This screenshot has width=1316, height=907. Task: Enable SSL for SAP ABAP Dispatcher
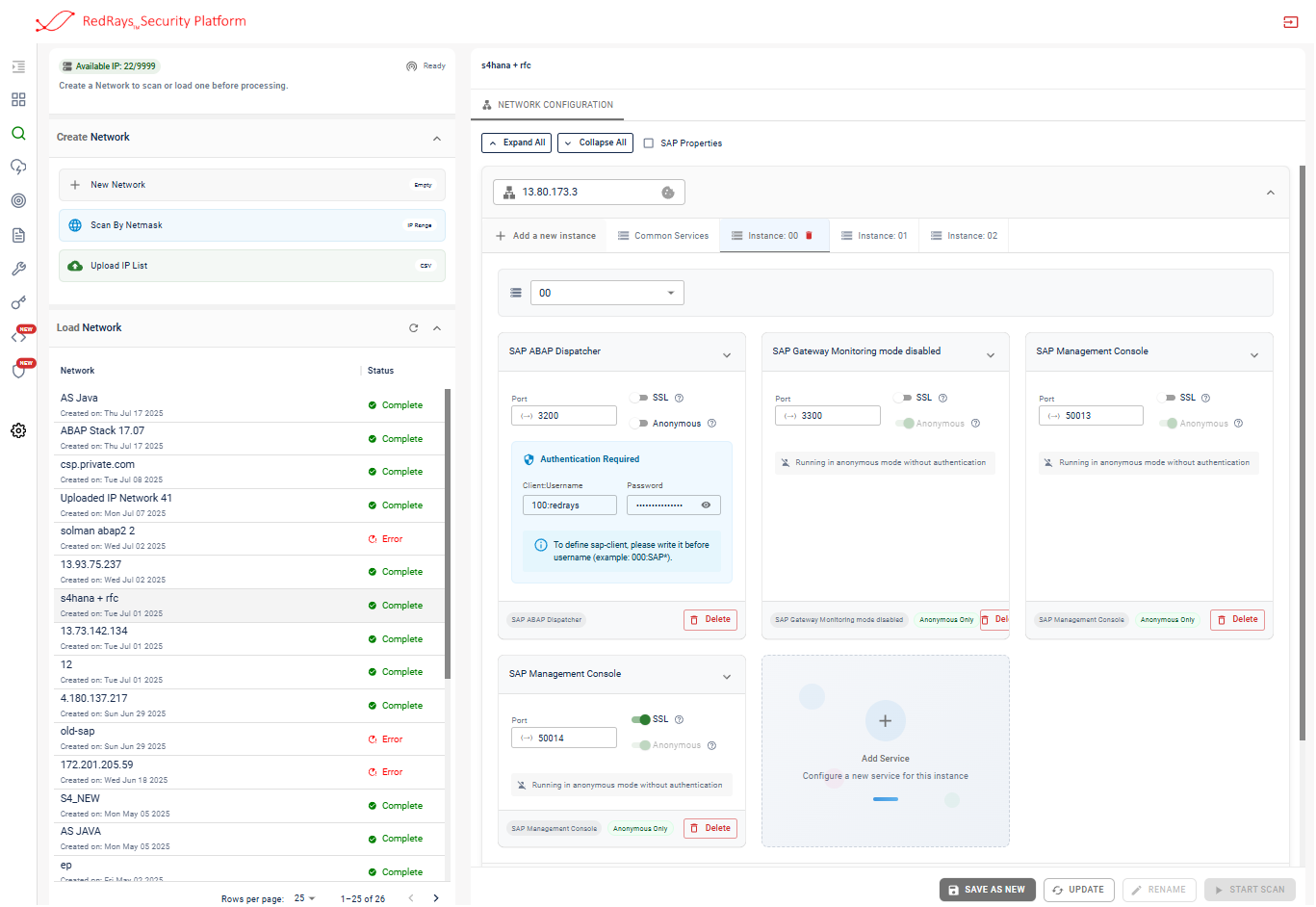(639, 398)
